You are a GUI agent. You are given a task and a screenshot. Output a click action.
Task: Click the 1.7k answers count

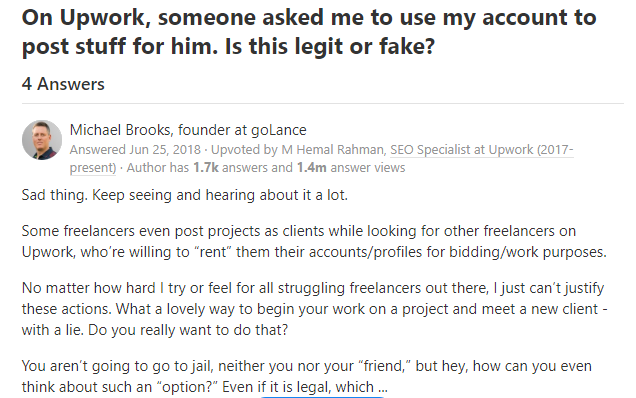[x=206, y=168]
